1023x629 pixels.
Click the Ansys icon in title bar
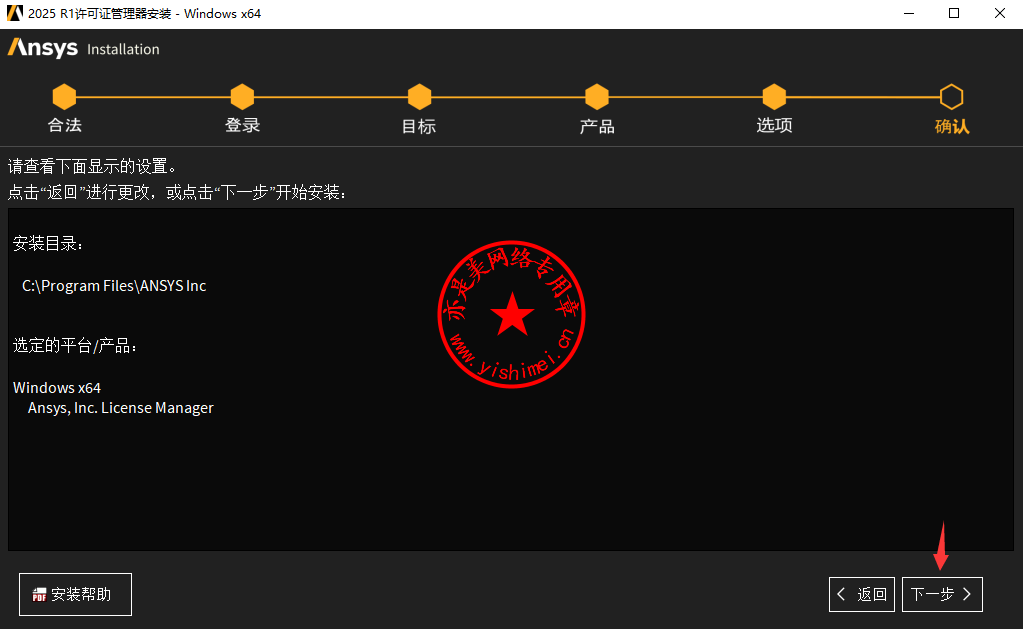pos(14,13)
